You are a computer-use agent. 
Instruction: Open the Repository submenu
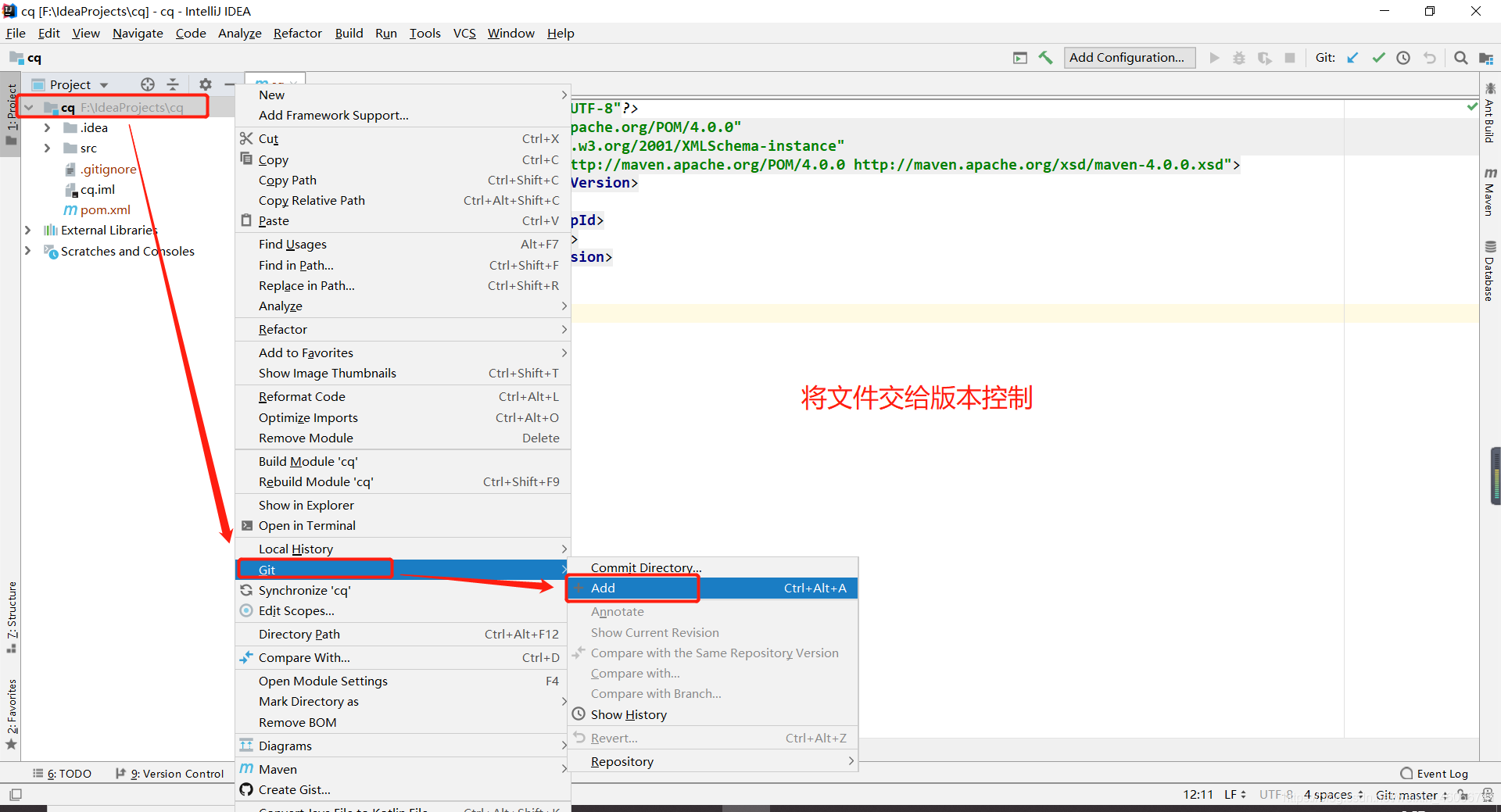click(x=712, y=762)
